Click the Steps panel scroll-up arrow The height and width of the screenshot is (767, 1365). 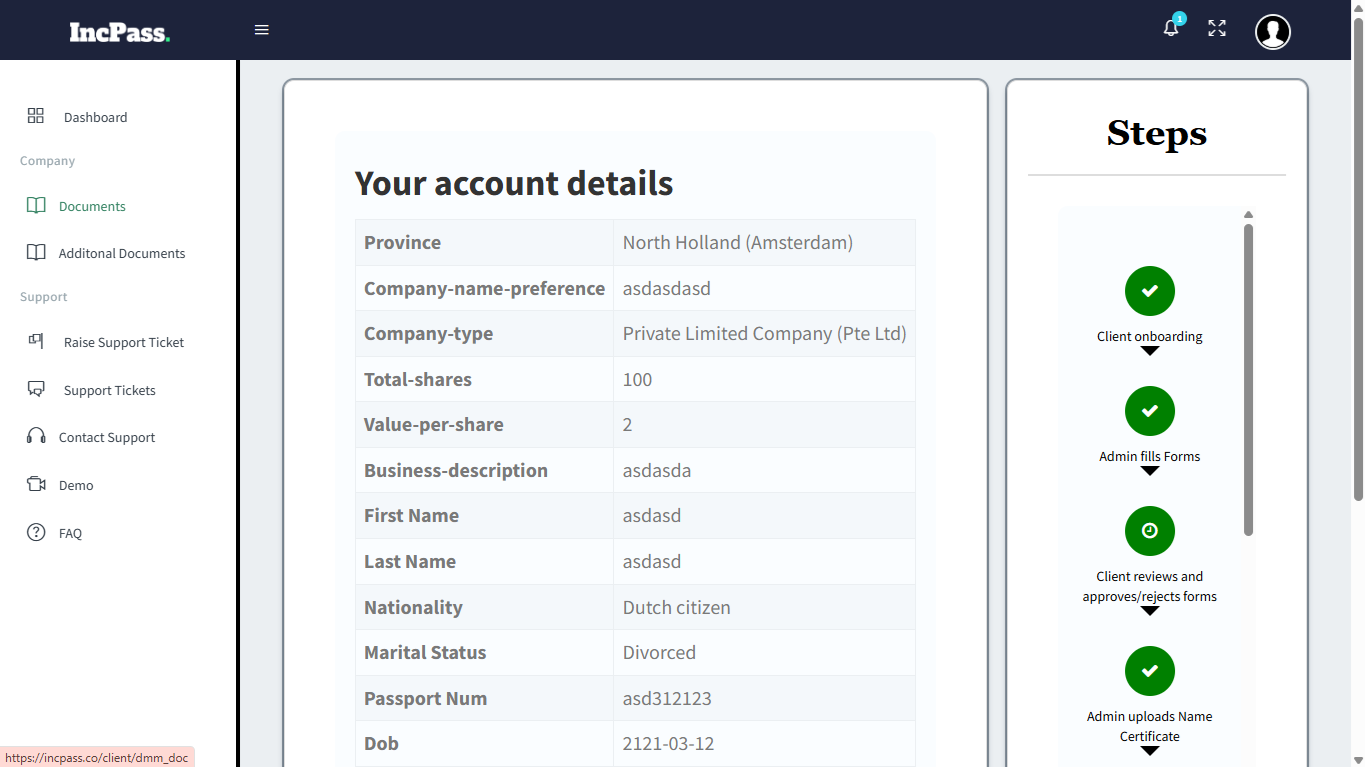tap(1248, 215)
